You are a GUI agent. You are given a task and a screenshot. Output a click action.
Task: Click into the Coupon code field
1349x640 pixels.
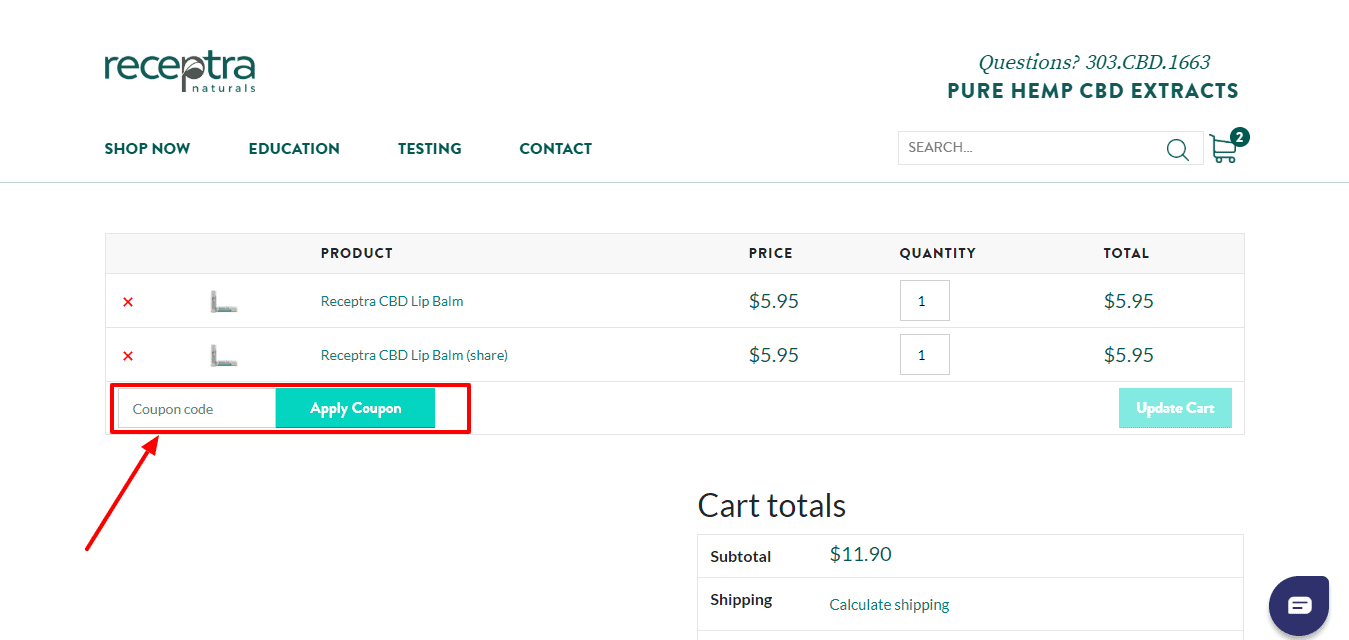click(197, 409)
